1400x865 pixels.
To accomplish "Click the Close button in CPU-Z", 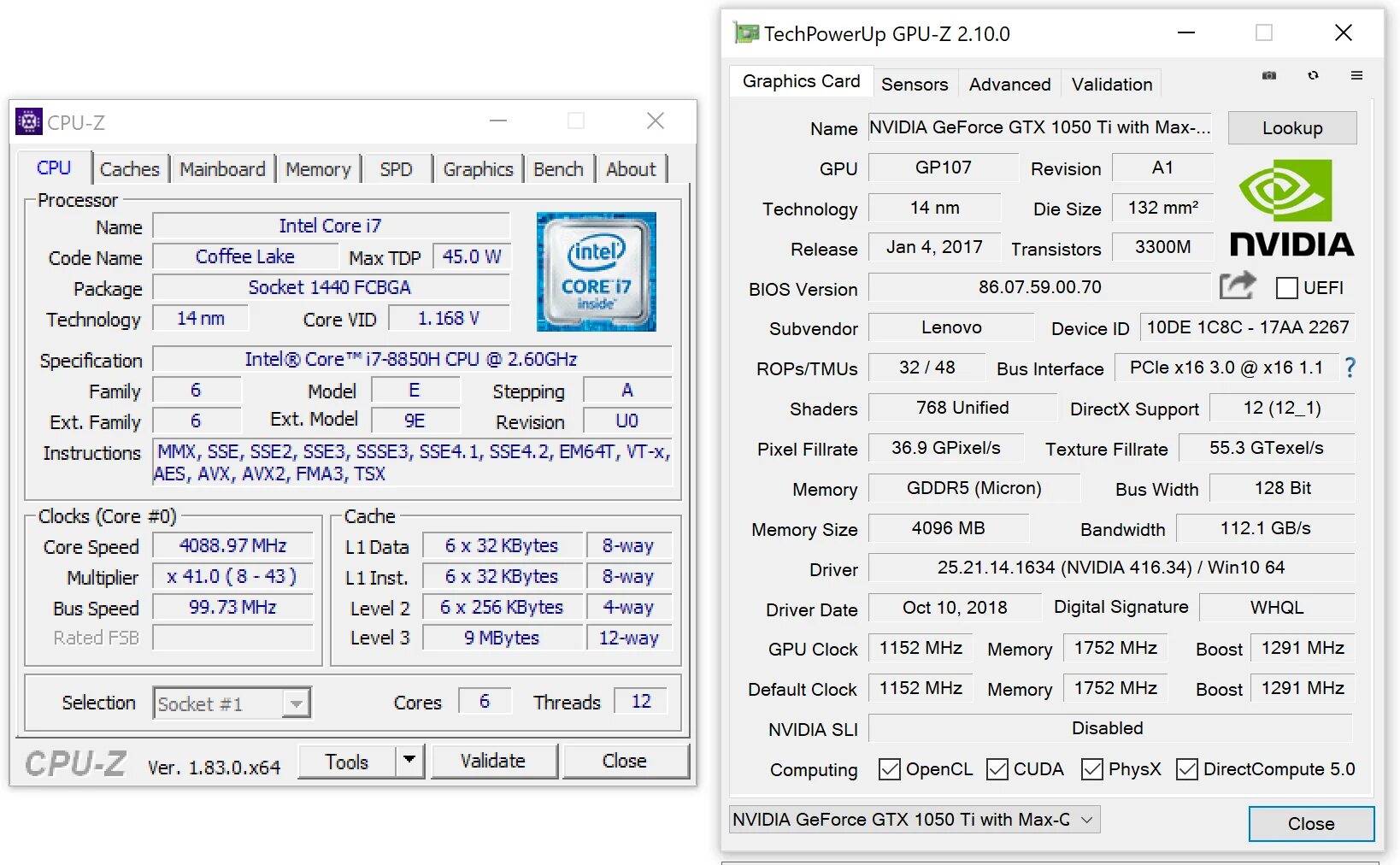I will tap(625, 761).
